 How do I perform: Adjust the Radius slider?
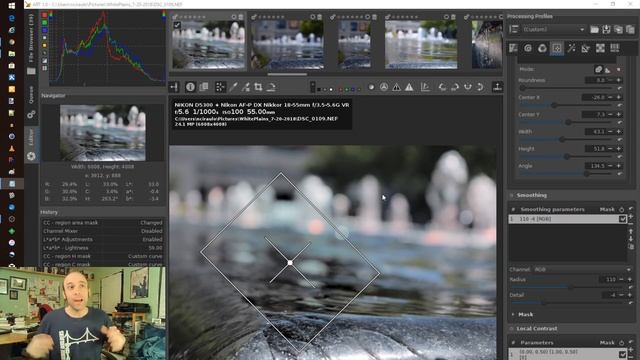coord(569,287)
